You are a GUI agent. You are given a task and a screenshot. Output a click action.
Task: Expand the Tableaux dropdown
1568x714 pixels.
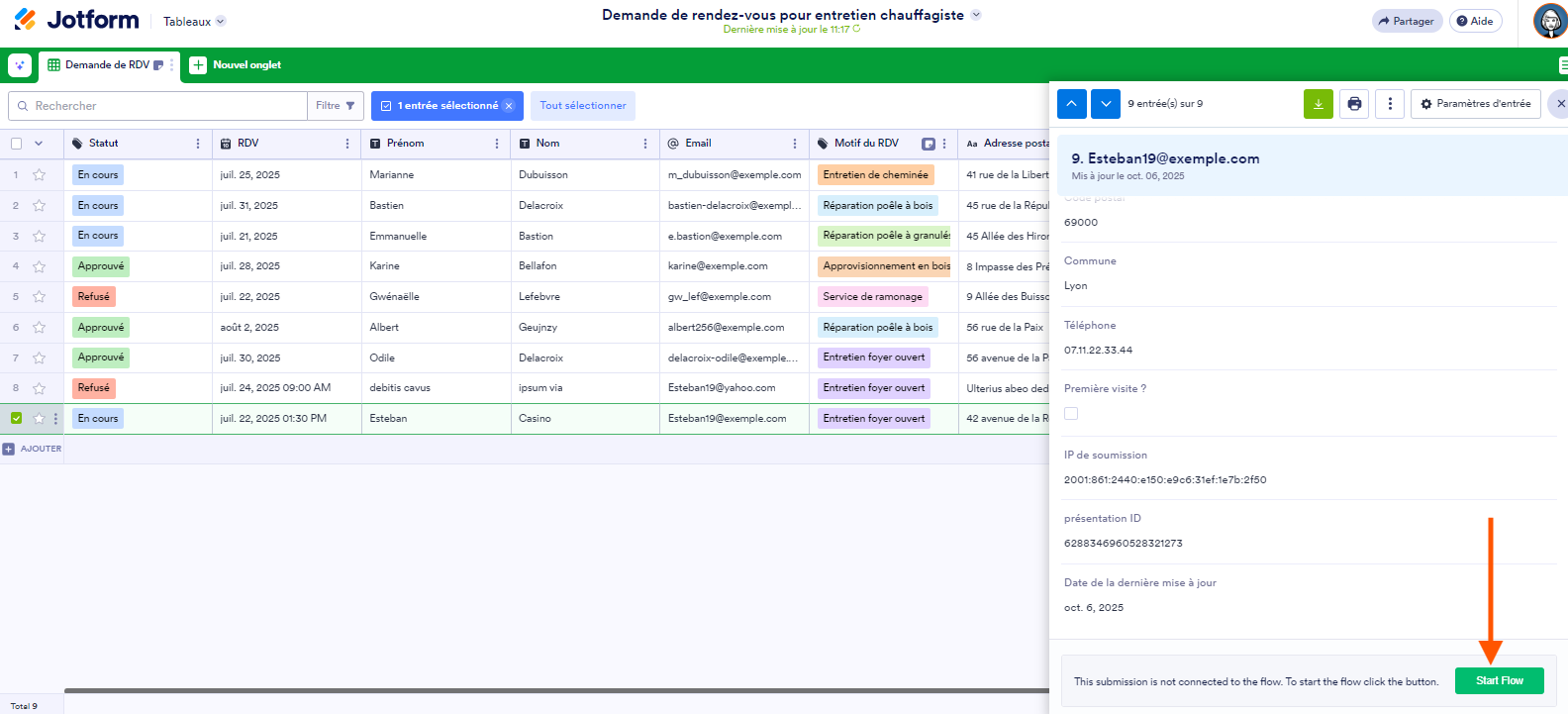tap(194, 22)
